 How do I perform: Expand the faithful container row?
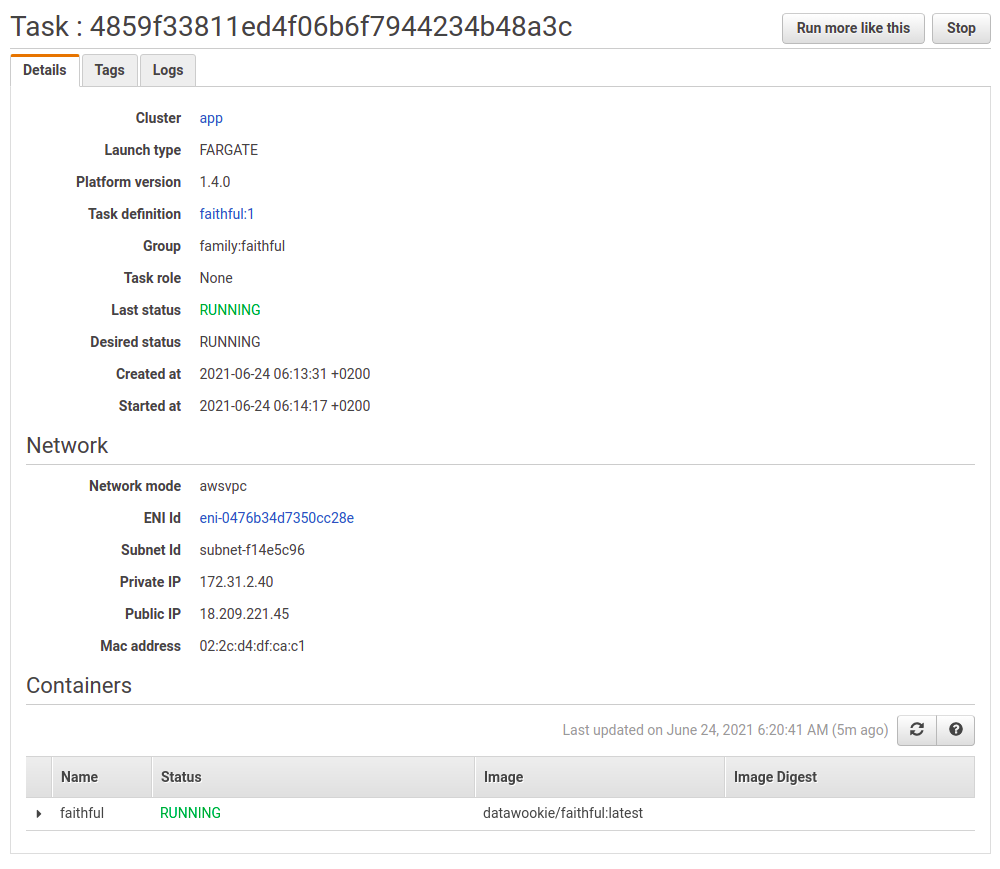pyautogui.click(x=39, y=814)
